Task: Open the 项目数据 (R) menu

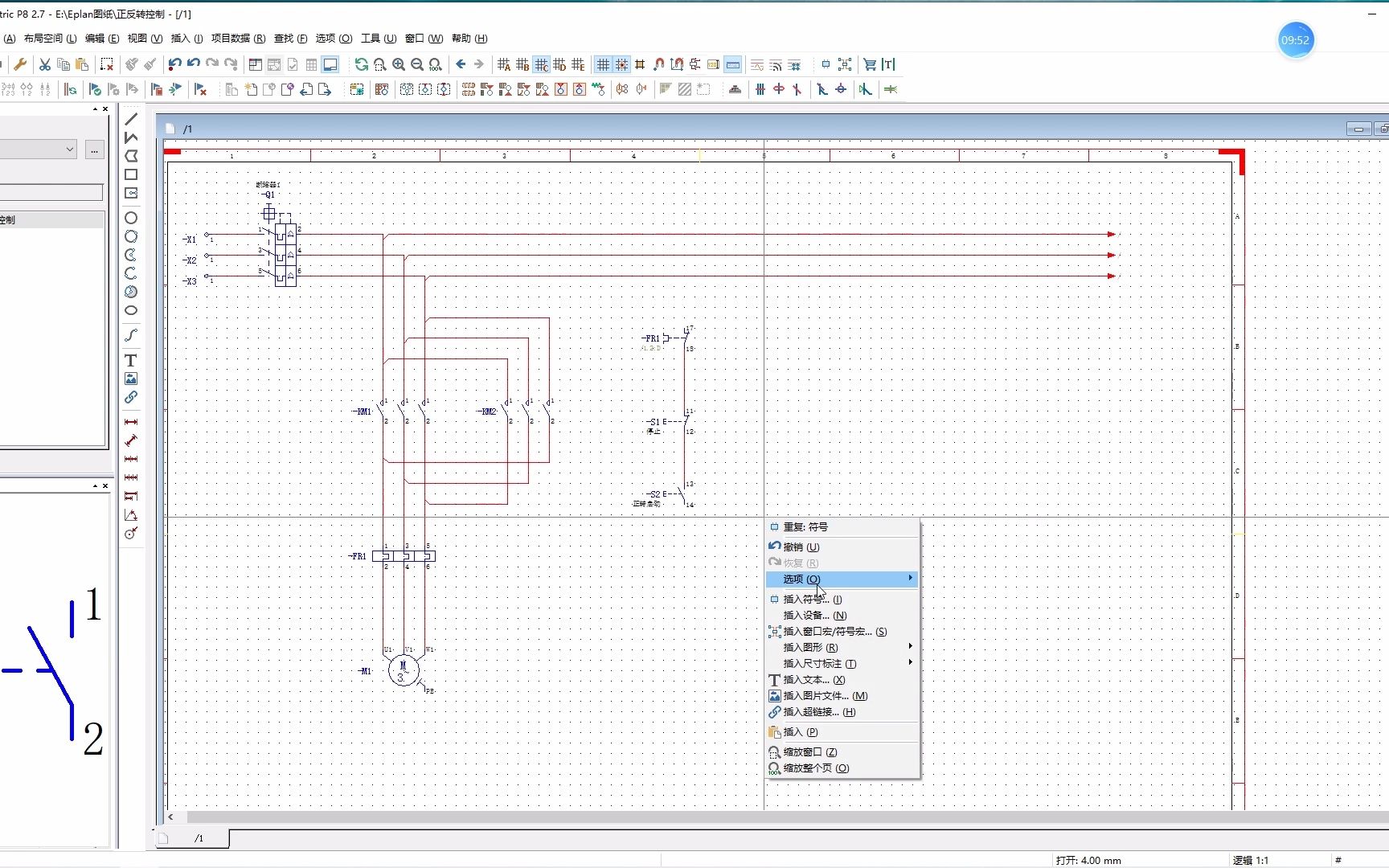Action: (x=238, y=39)
